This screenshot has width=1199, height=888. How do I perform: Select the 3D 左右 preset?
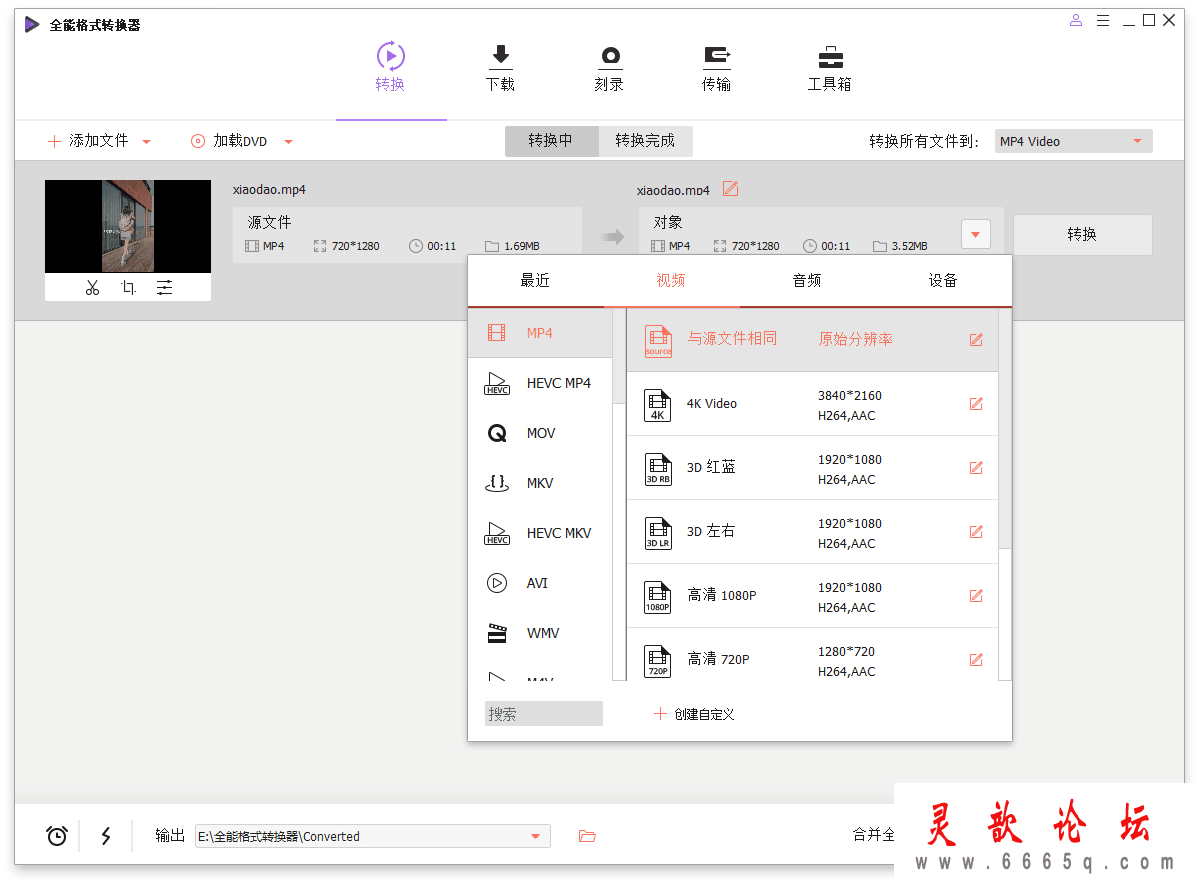812,532
